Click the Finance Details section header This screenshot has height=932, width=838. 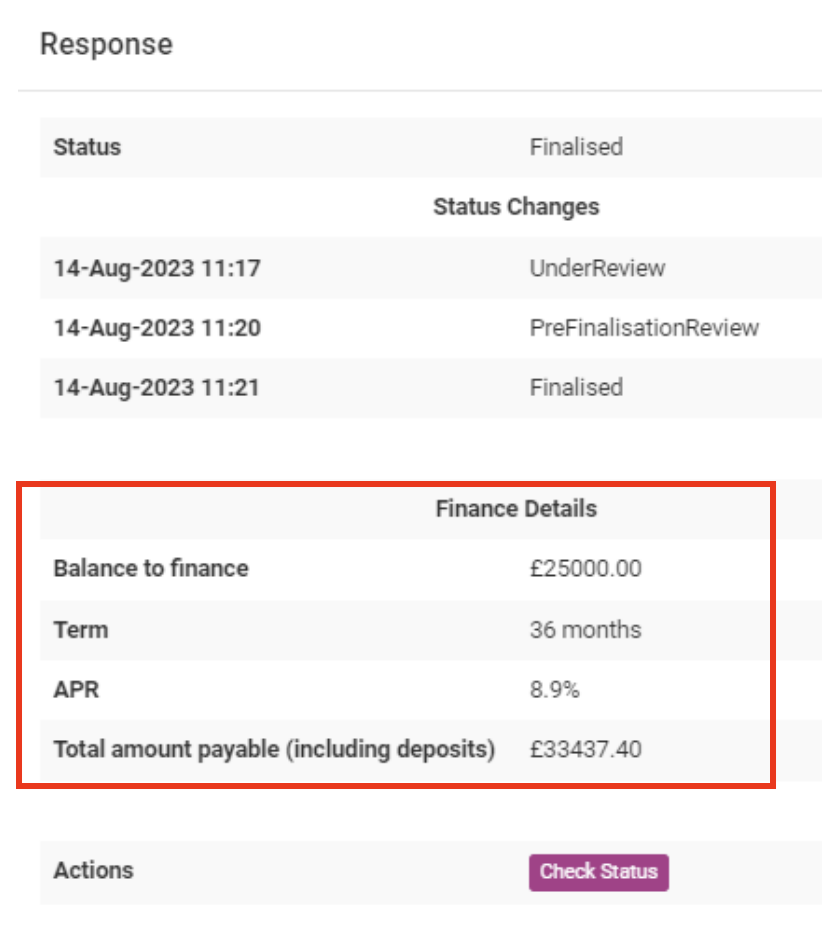pyautogui.click(x=516, y=509)
